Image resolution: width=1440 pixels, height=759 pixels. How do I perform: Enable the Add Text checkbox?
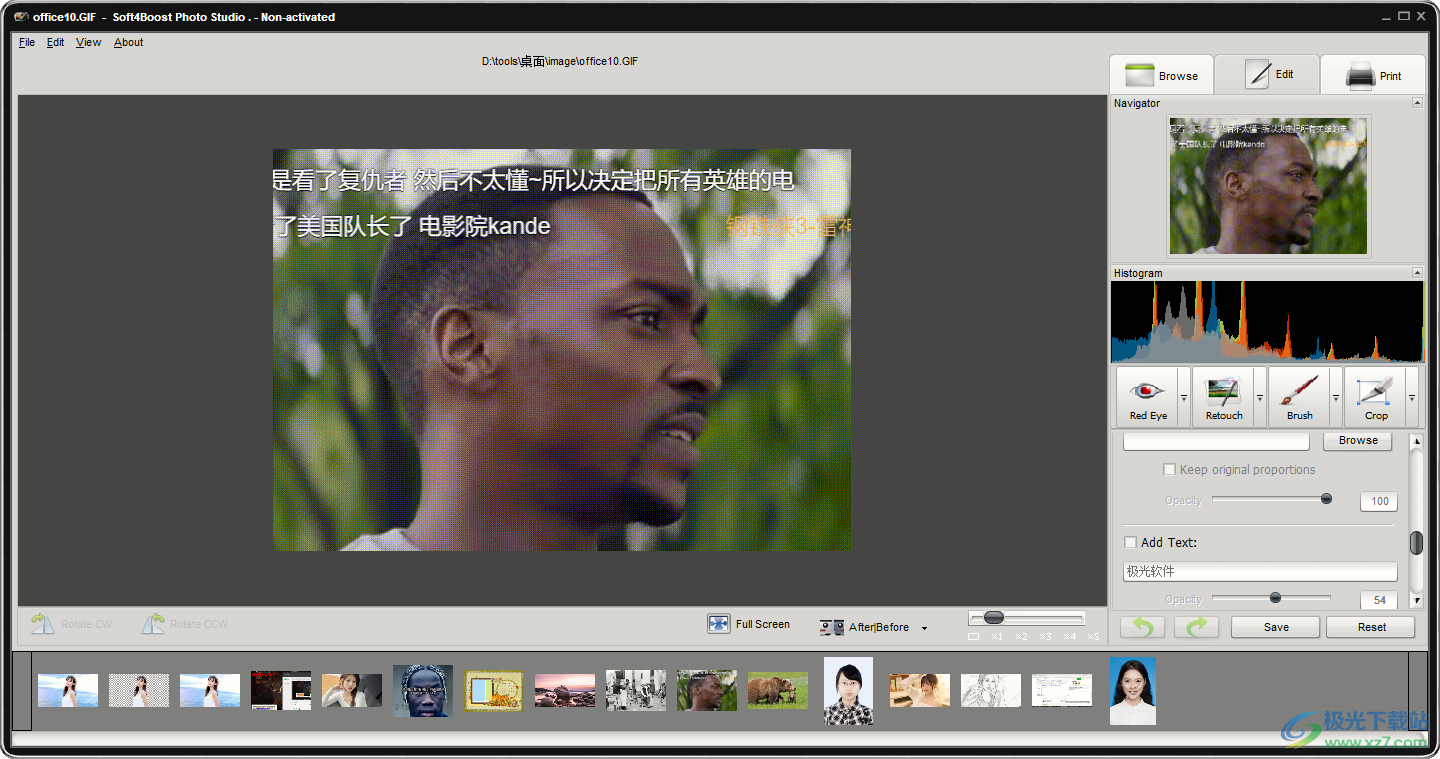pos(1130,542)
